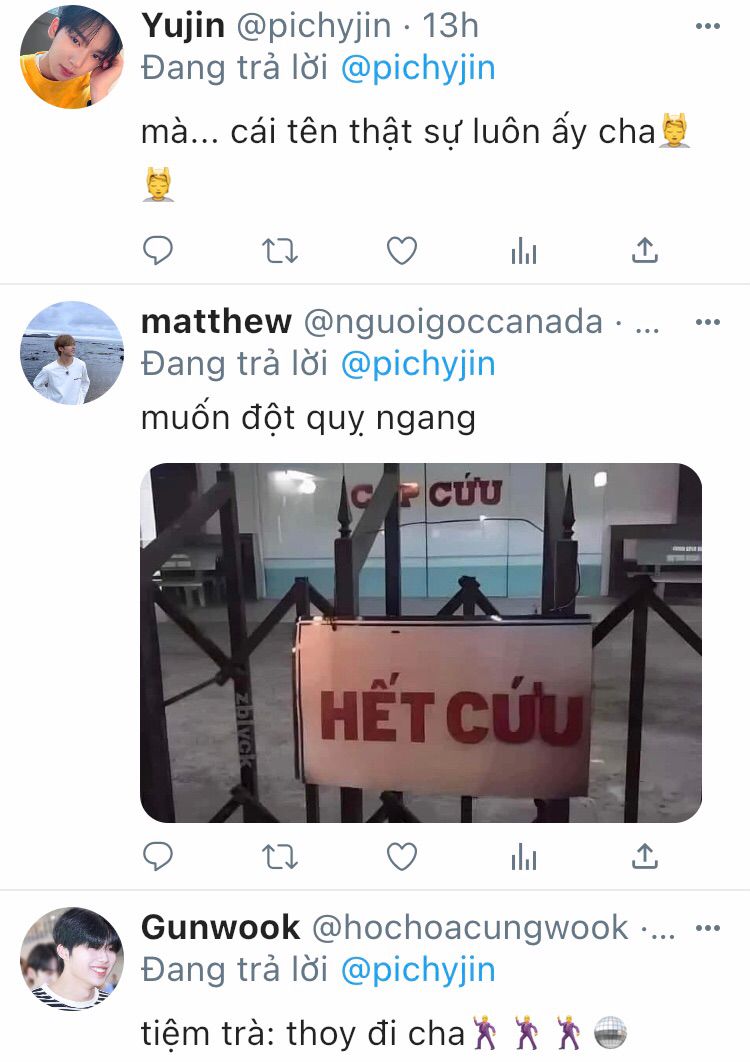Open the HẾT CỨU image
The width and height of the screenshot is (750, 1062).
421,642
